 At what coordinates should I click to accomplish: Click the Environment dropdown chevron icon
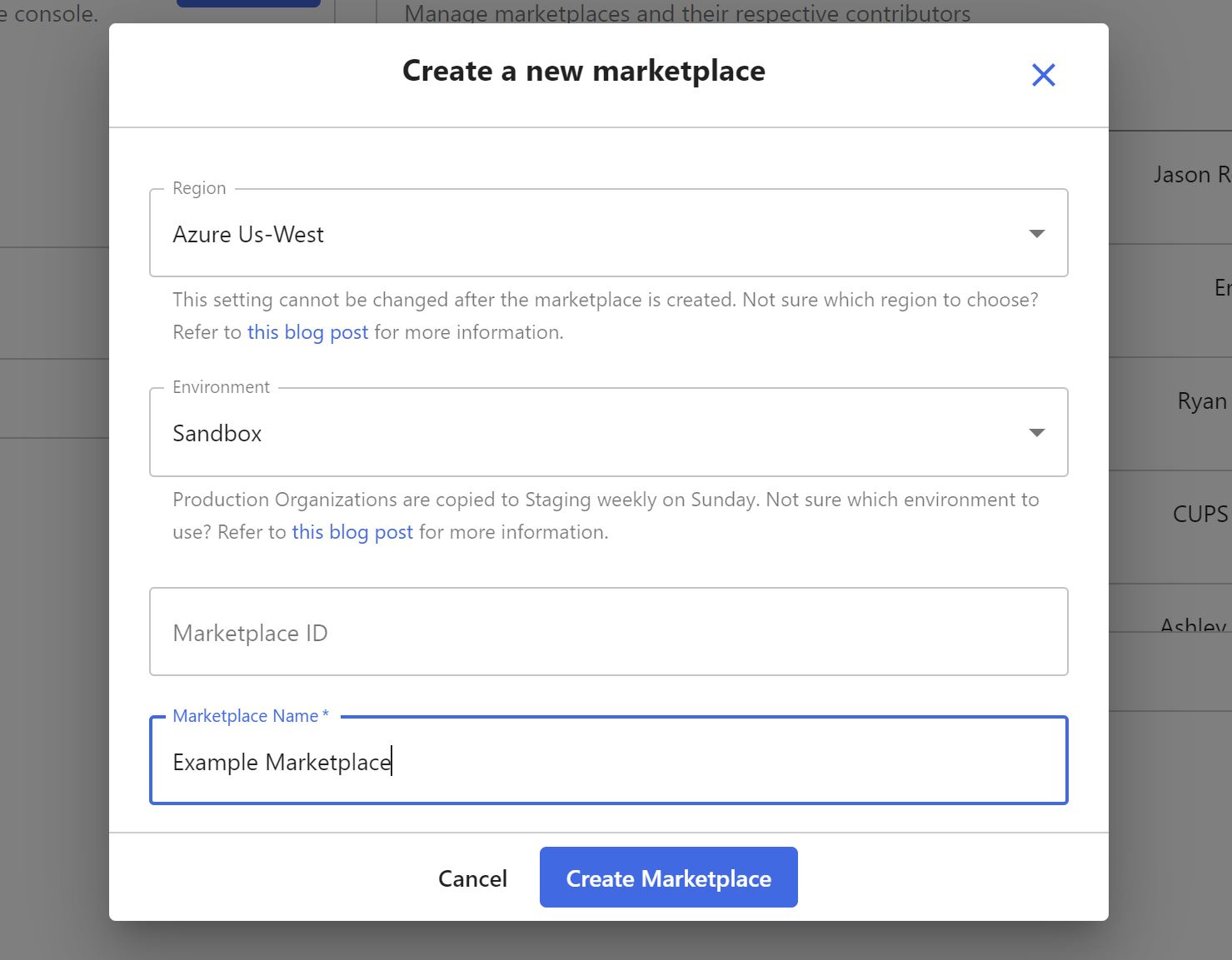click(1036, 432)
